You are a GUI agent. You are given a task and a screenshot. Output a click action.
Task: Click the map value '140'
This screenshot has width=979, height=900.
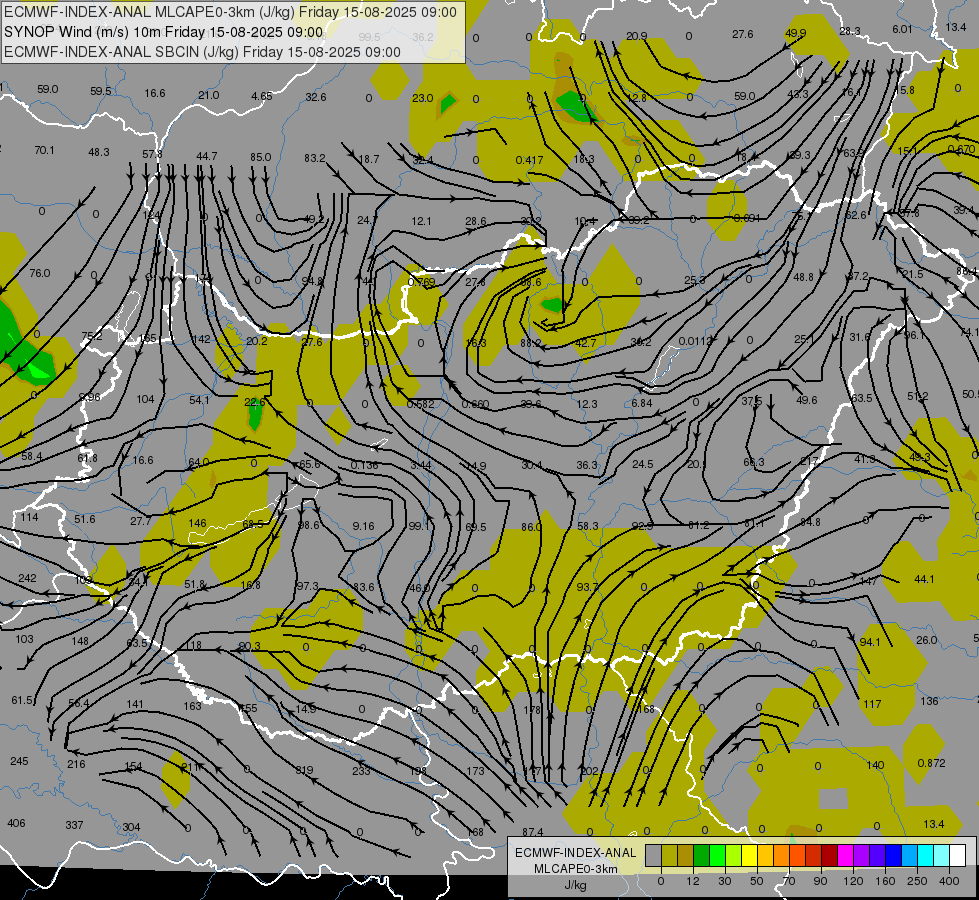click(875, 765)
